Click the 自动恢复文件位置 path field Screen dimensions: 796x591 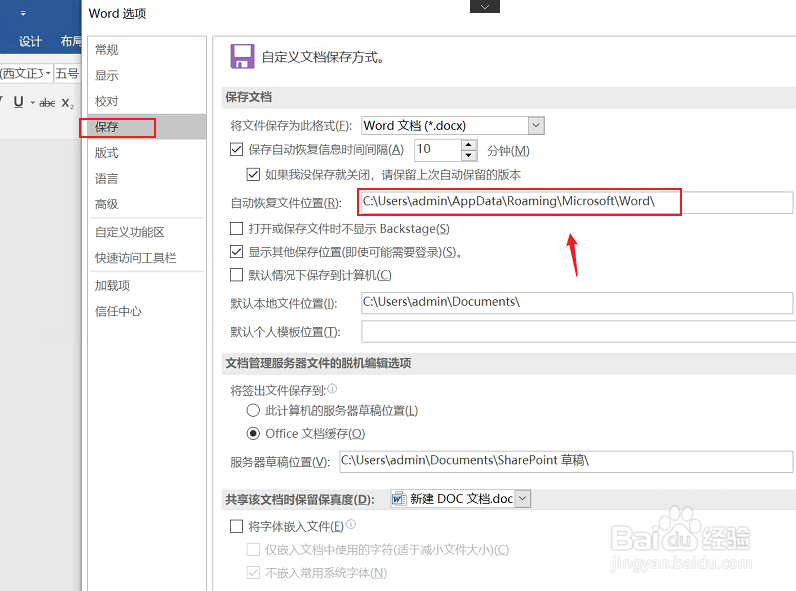[x=575, y=202]
